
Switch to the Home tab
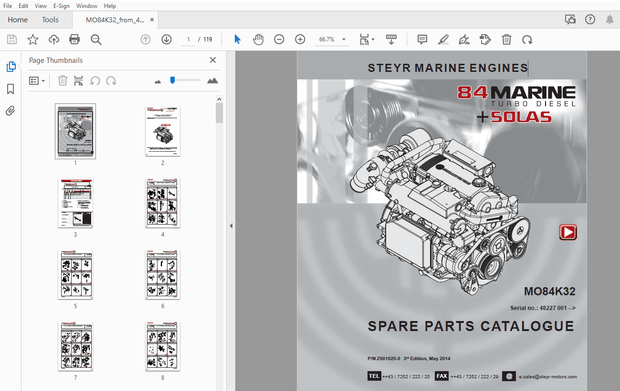click(x=17, y=20)
